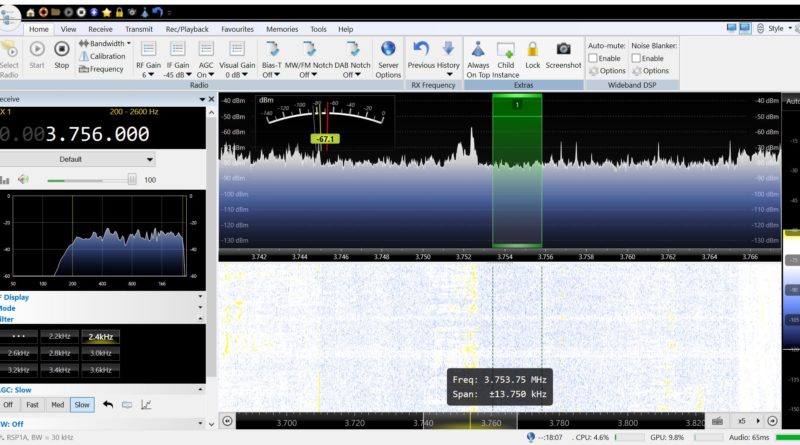Open the Bandwidth dropdown
The height and width of the screenshot is (445, 800).
coord(105,43)
